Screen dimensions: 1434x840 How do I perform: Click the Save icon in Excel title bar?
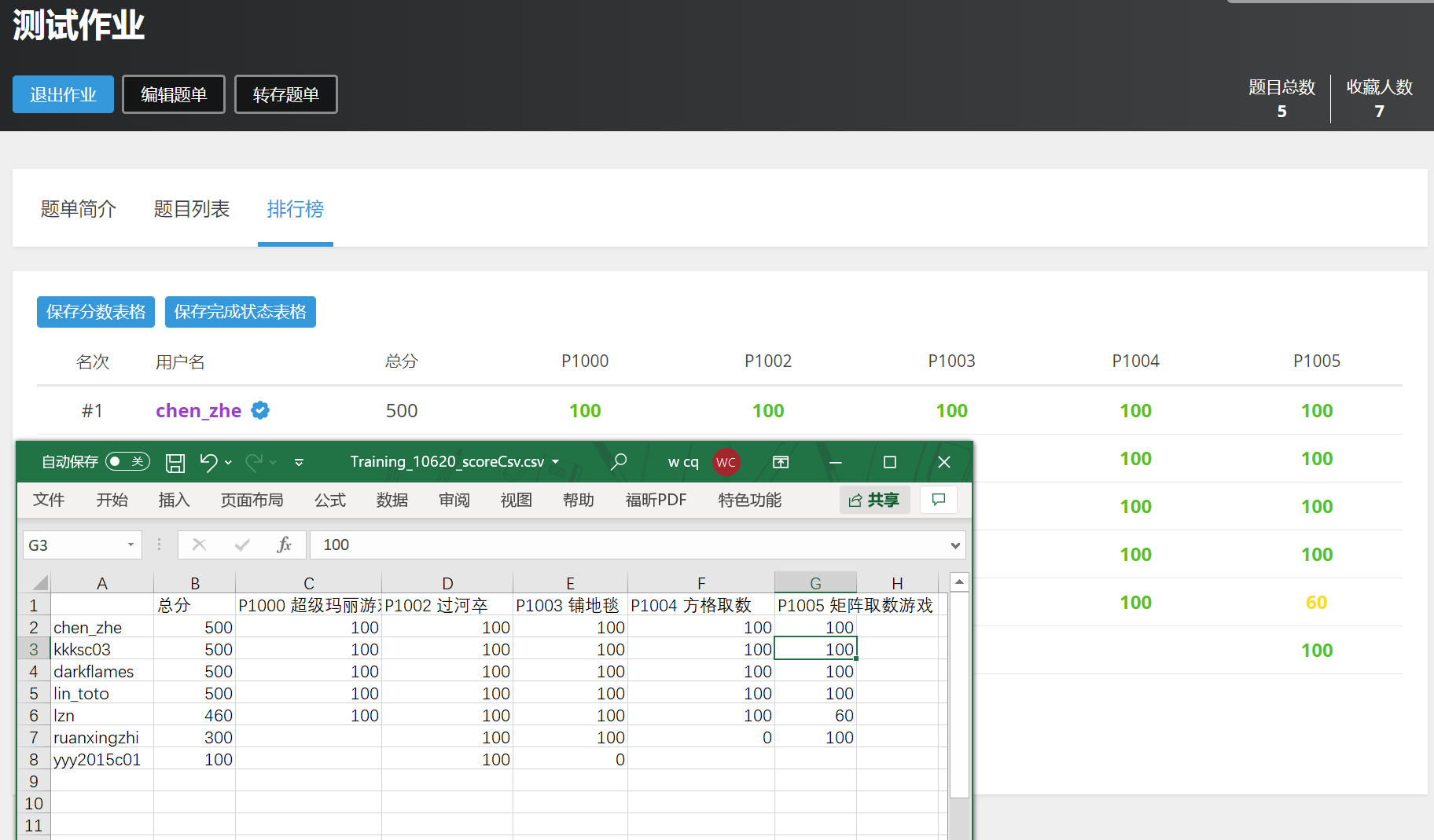click(175, 463)
